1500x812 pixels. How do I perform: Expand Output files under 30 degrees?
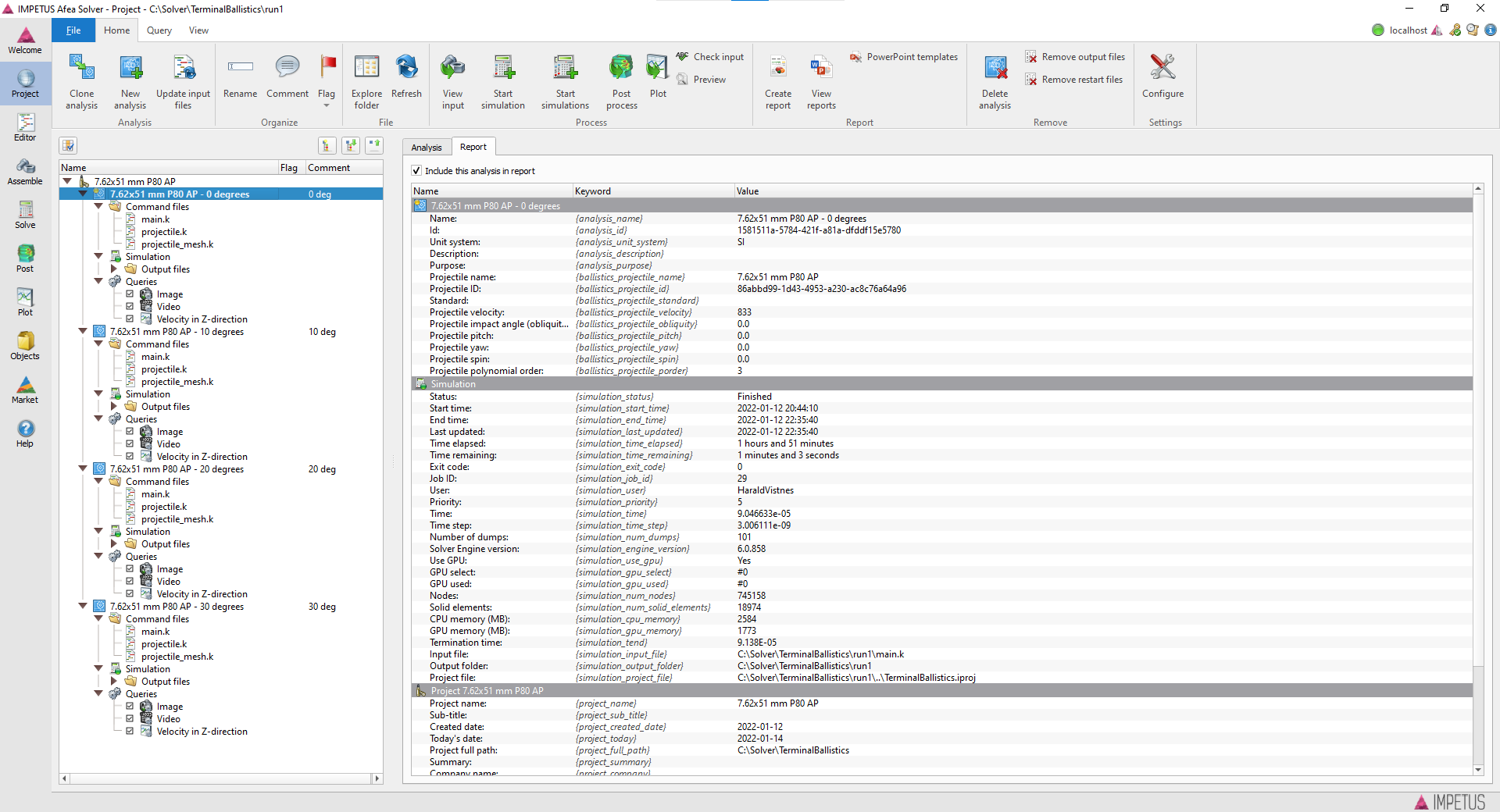coord(114,681)
